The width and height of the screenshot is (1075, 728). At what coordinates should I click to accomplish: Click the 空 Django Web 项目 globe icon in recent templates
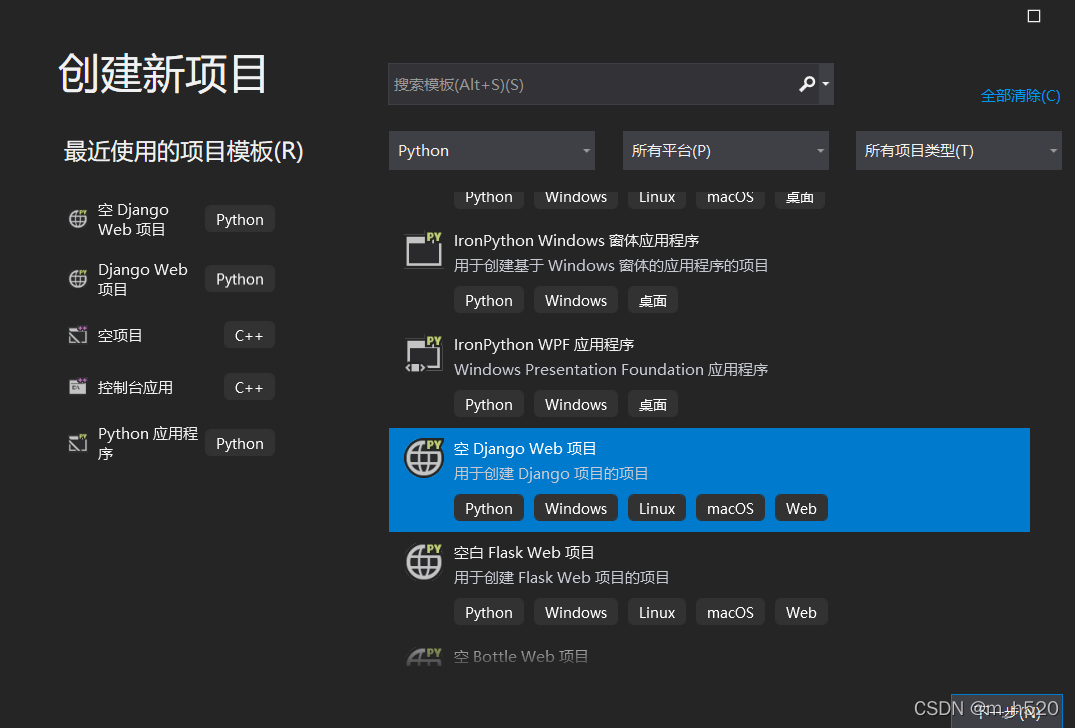77,218
